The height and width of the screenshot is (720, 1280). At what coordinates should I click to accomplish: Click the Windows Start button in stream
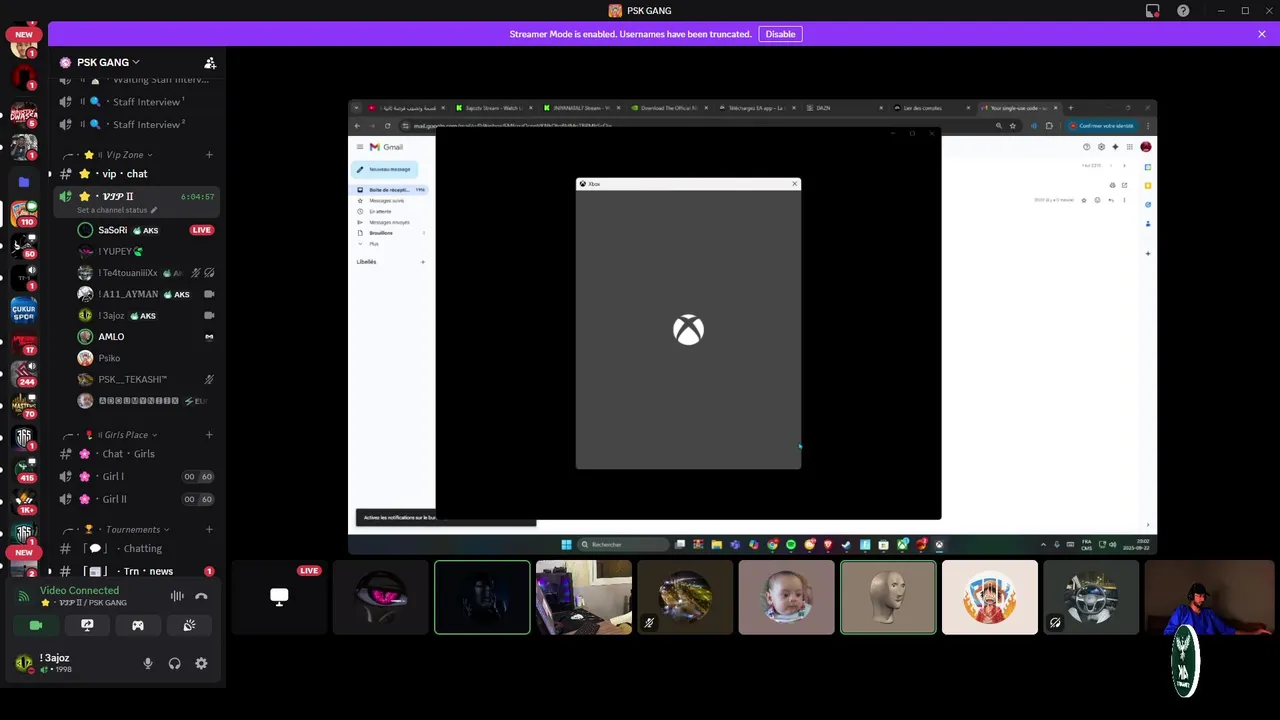coord(566,545)
